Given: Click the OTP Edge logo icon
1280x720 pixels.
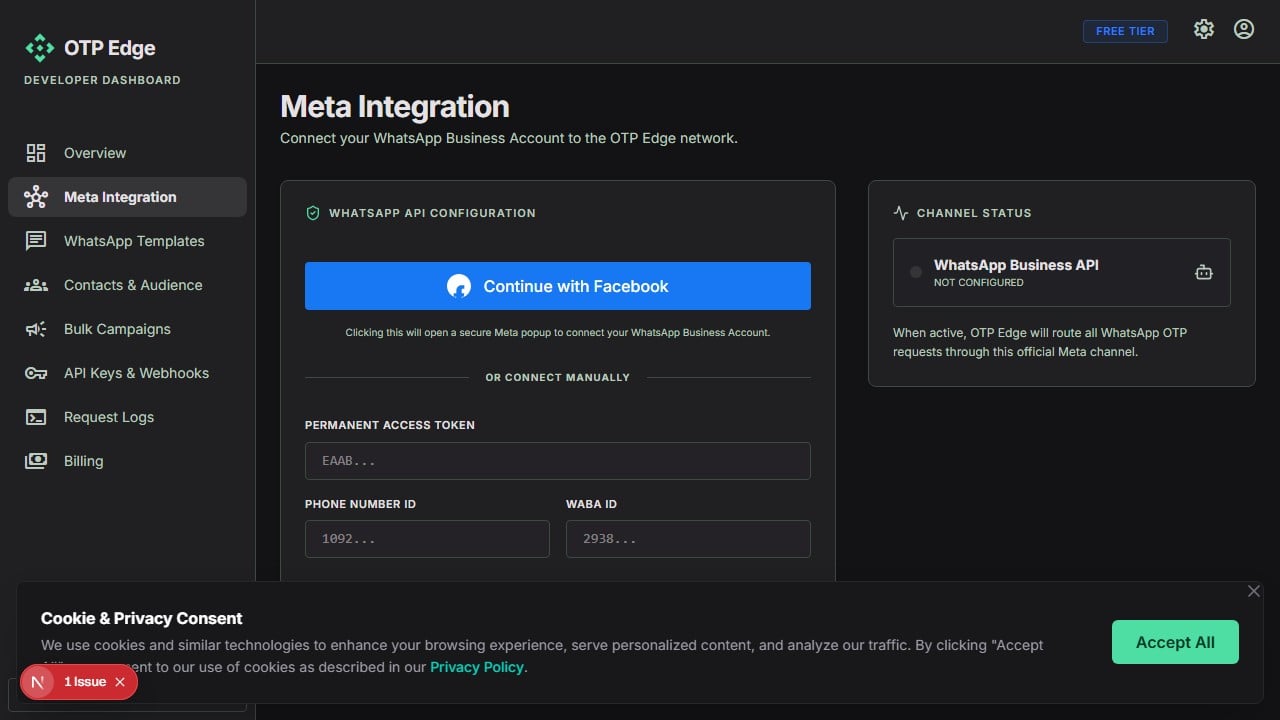Looking at the screenshot, I should pos(39,48).
